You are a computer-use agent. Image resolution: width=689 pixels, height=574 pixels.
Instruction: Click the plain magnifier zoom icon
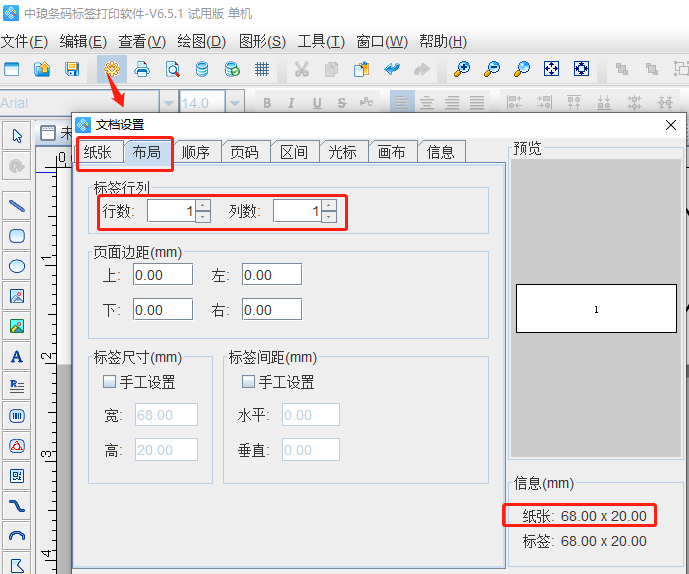coord(522,69)
